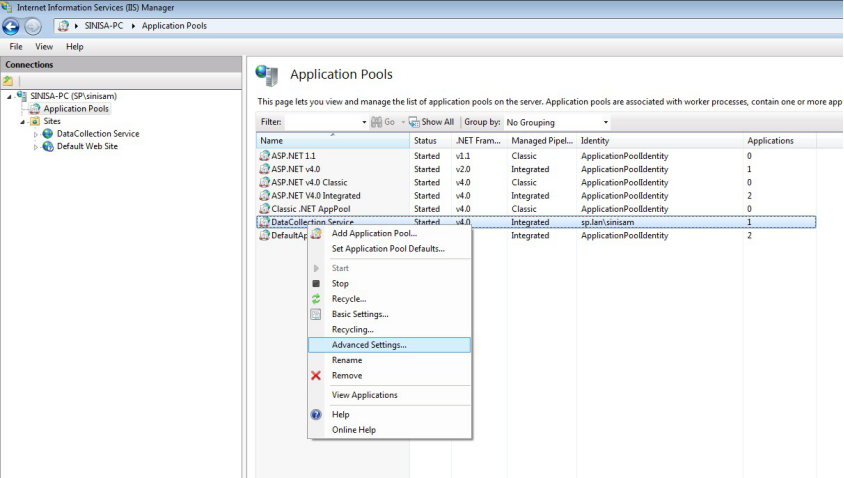Select Online Help menu entry
The width and height of the screenshot is (844, 478).
tap(354, 430)
